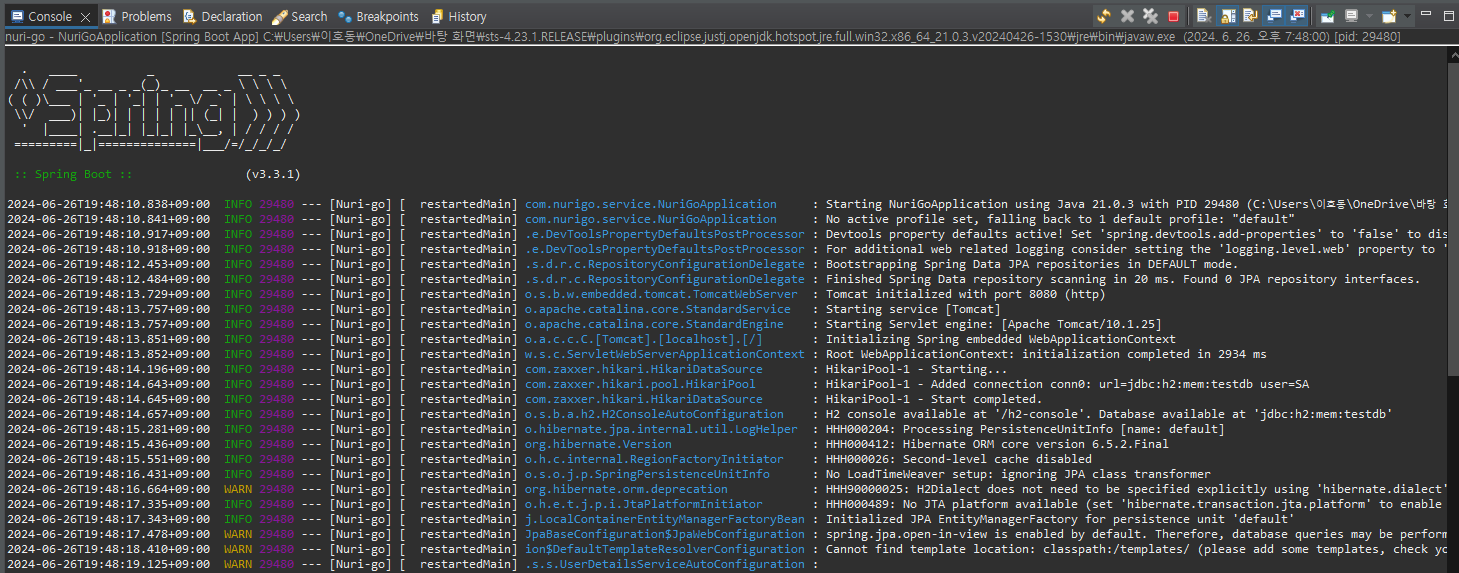Click 'H2 console available at' message
Image resolution: width=1459 pixels, height=573 pixels.
[1108, 414]
